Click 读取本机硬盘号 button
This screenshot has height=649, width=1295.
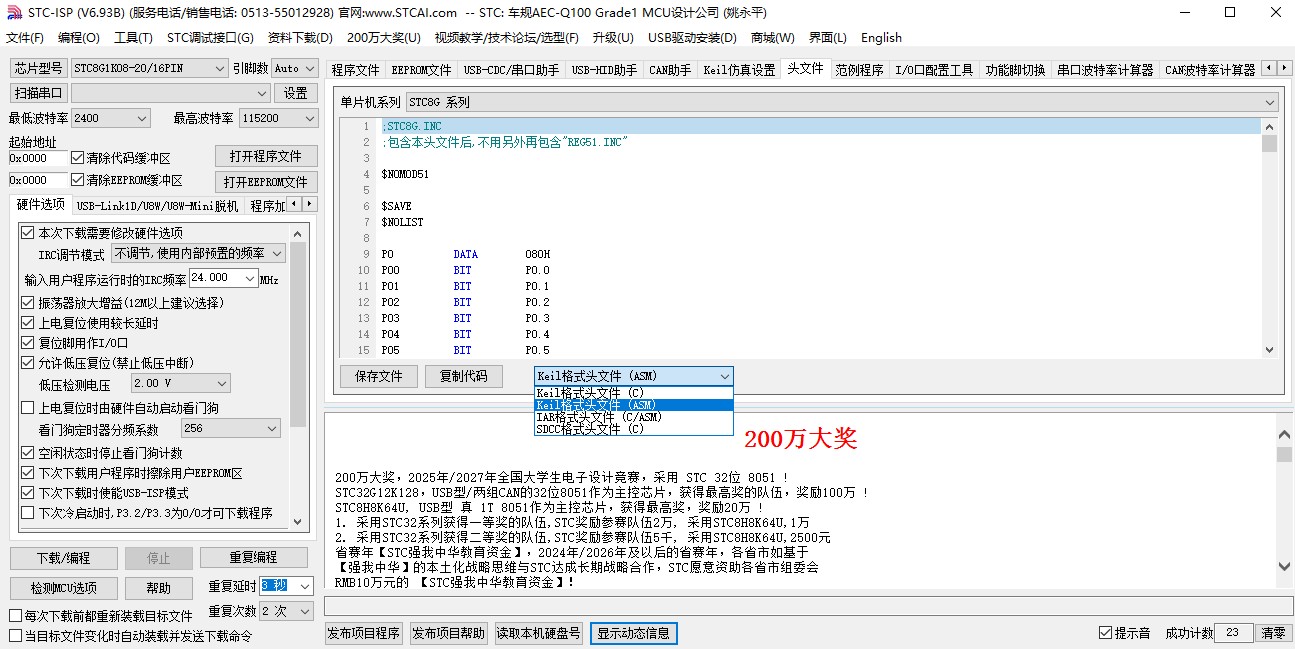click(538, 633)
